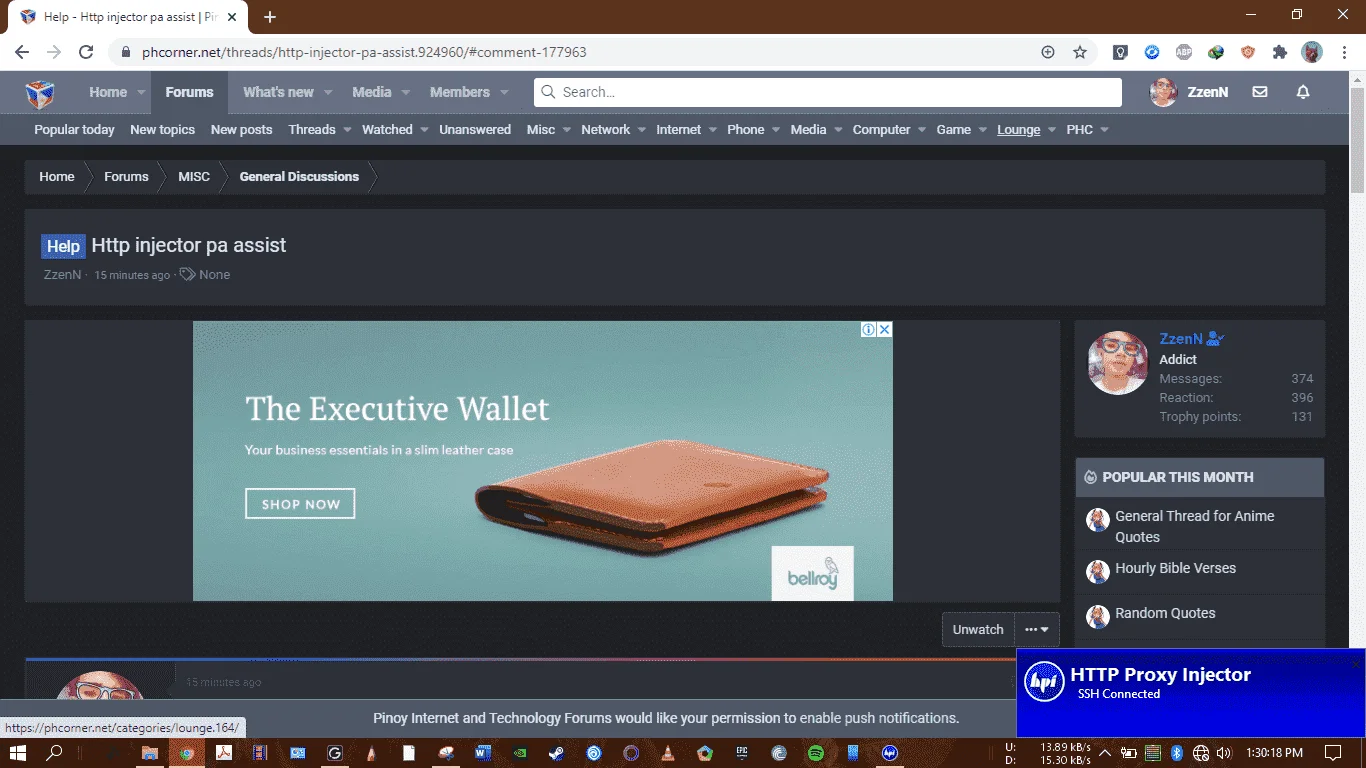
Task: Expand the Network dropdown
Action: pyautogui.click(x=641, y=130)
